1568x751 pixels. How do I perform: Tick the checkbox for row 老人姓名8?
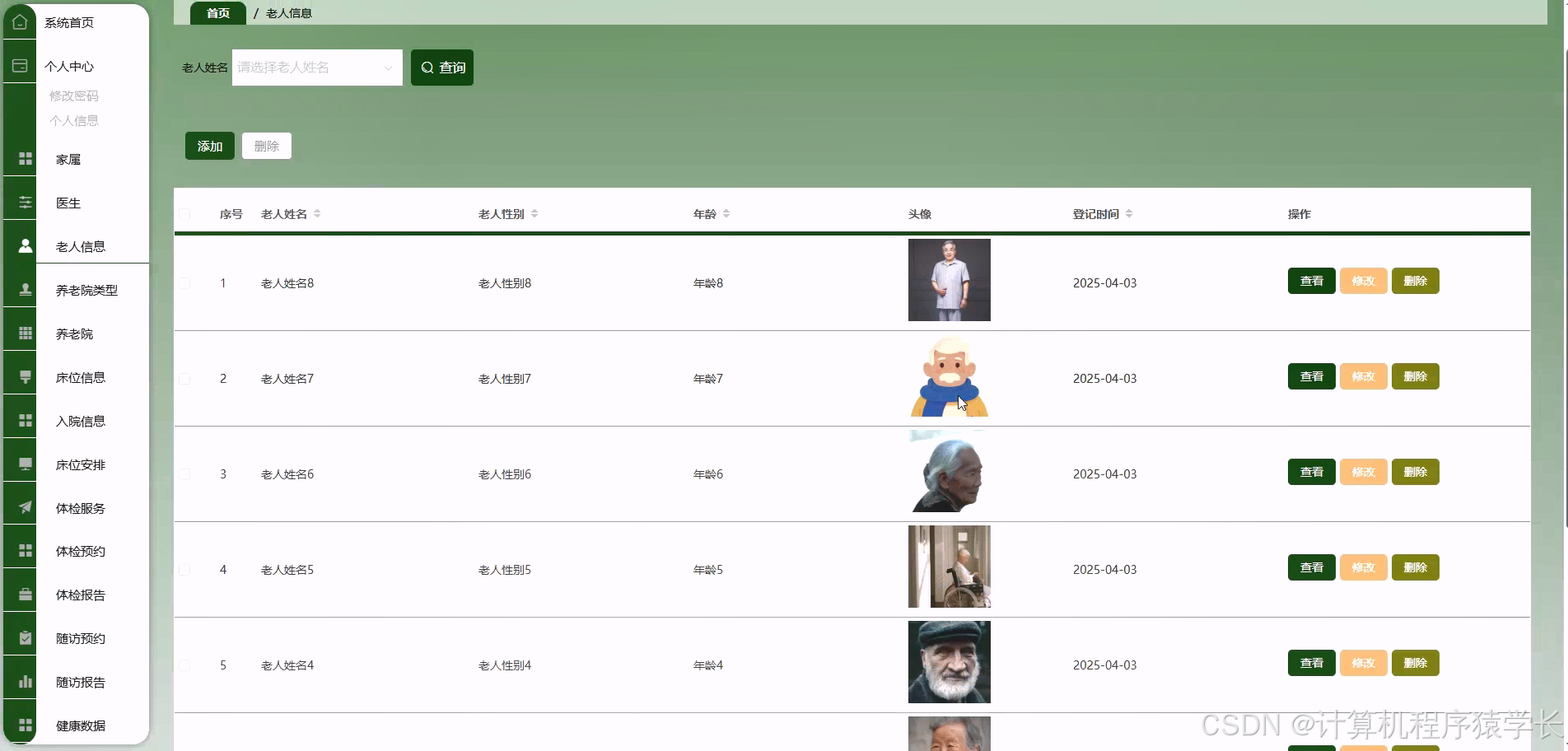pos(184,283)
